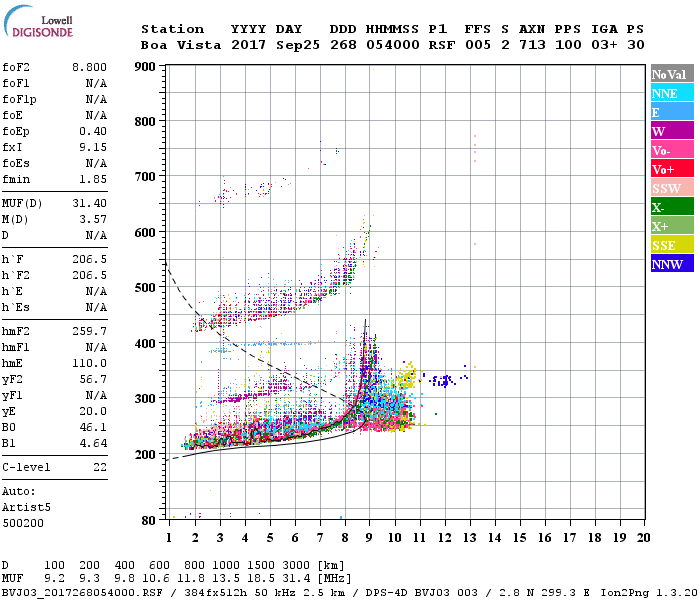Viewport: 700px width, 600px height.
Task: Click the h`F value 206.5
Action: click(x=89, y=259)
